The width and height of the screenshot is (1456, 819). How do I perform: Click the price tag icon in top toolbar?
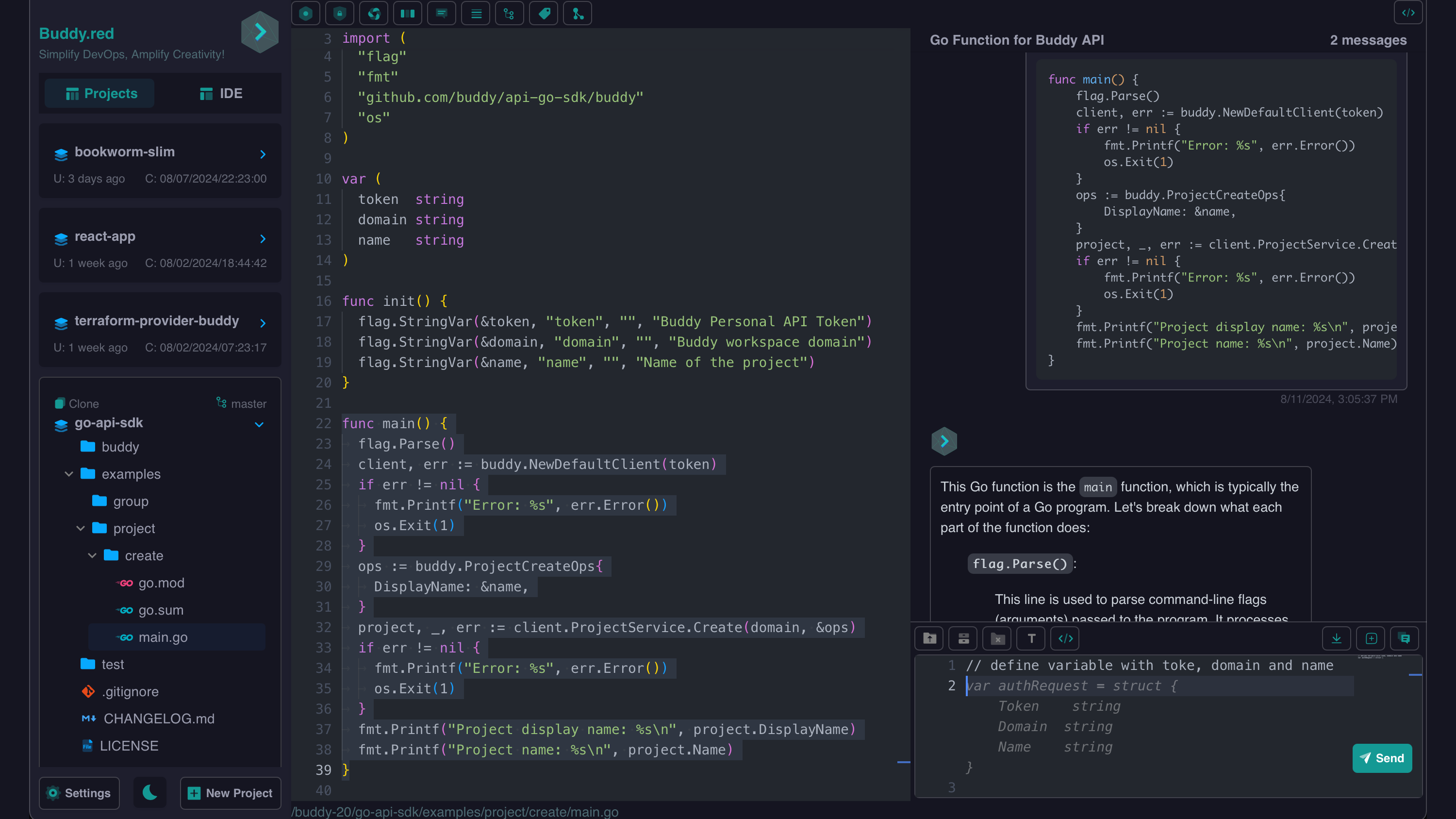[544, 14]
